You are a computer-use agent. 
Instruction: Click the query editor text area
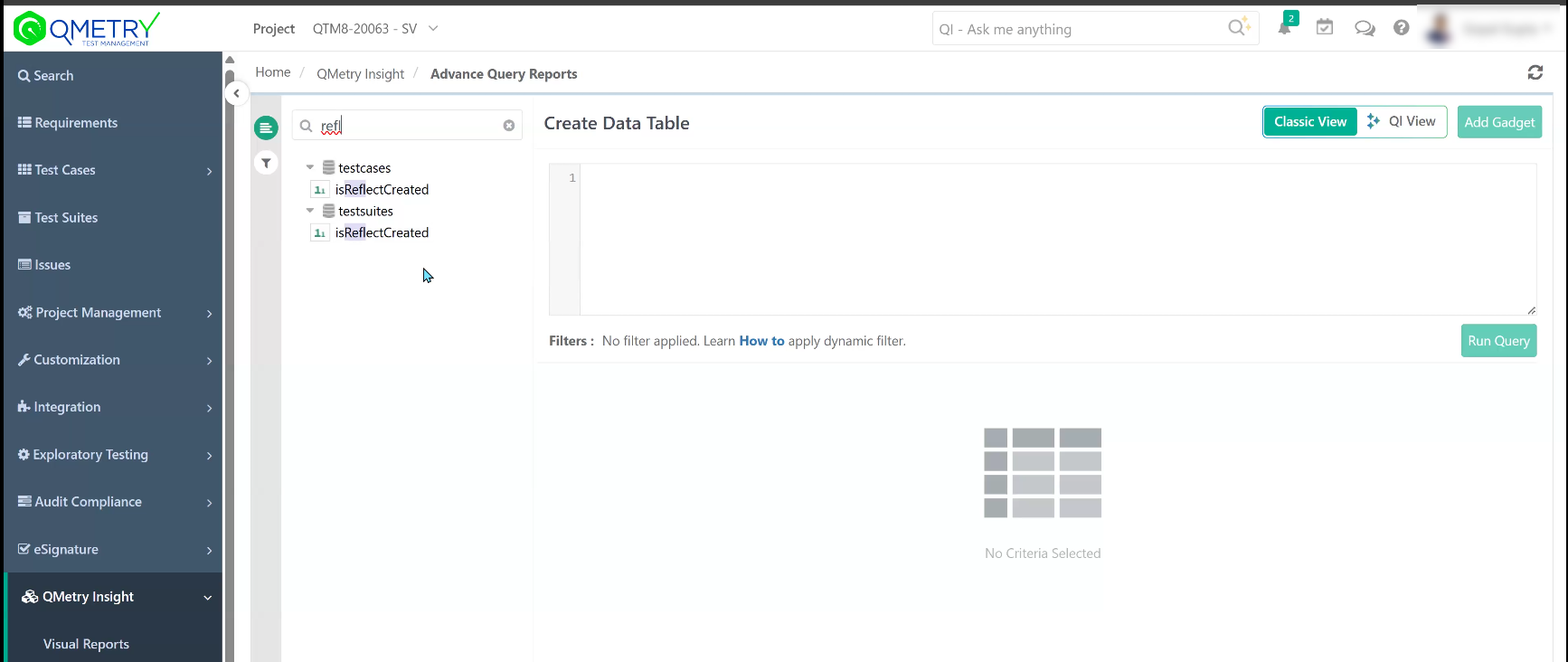point(1056,240)
